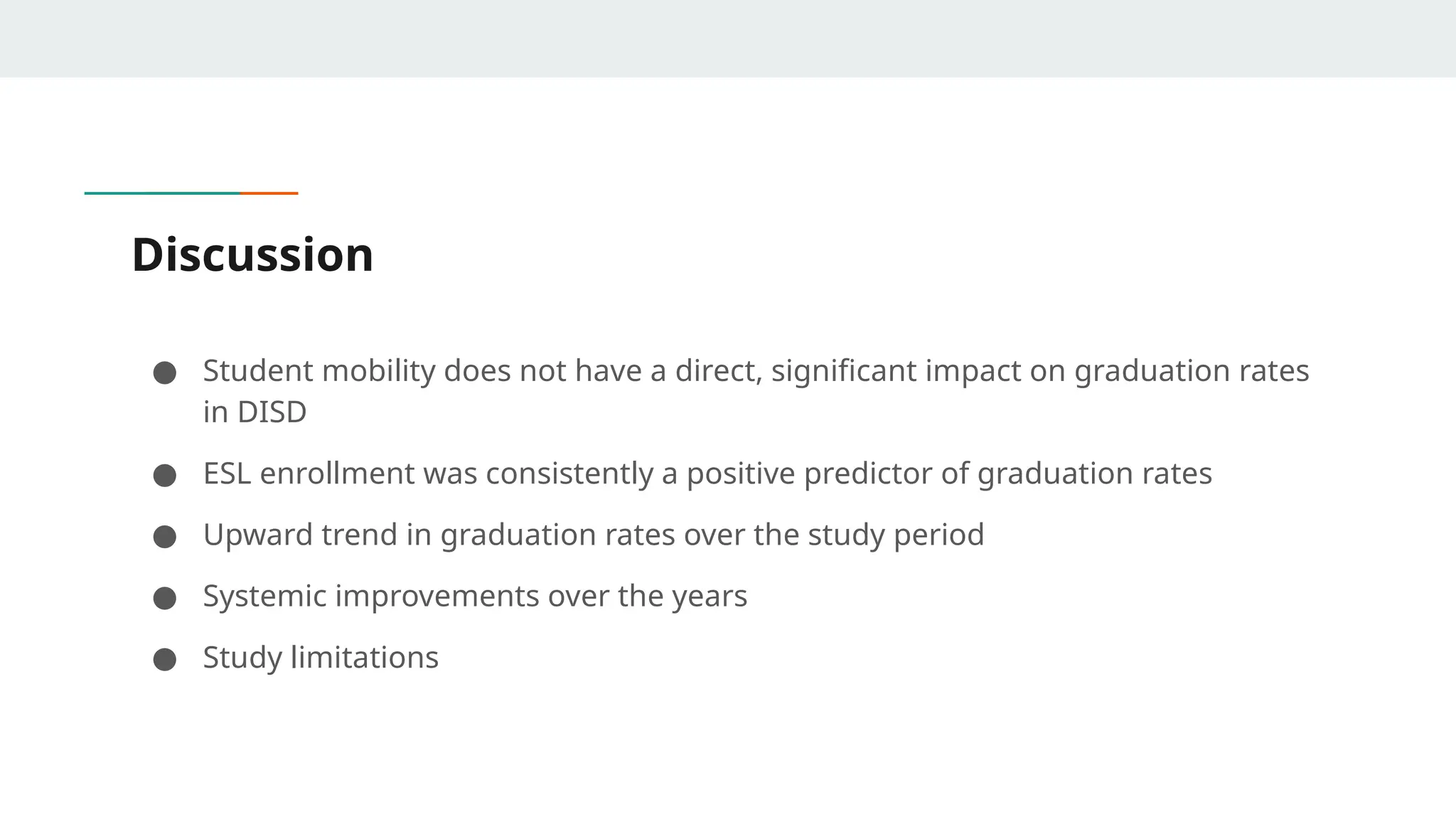The image size is (1456, 819).
Task: Select the "Discussion" slide title
Action: (x=252, y=255)
